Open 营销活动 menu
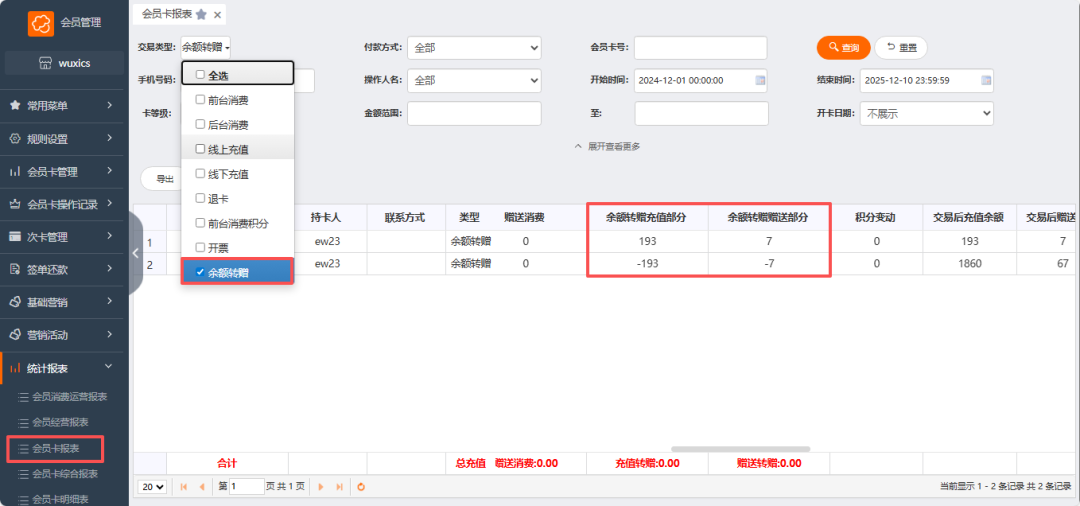The image size is (1080, 506). [64, 335]
